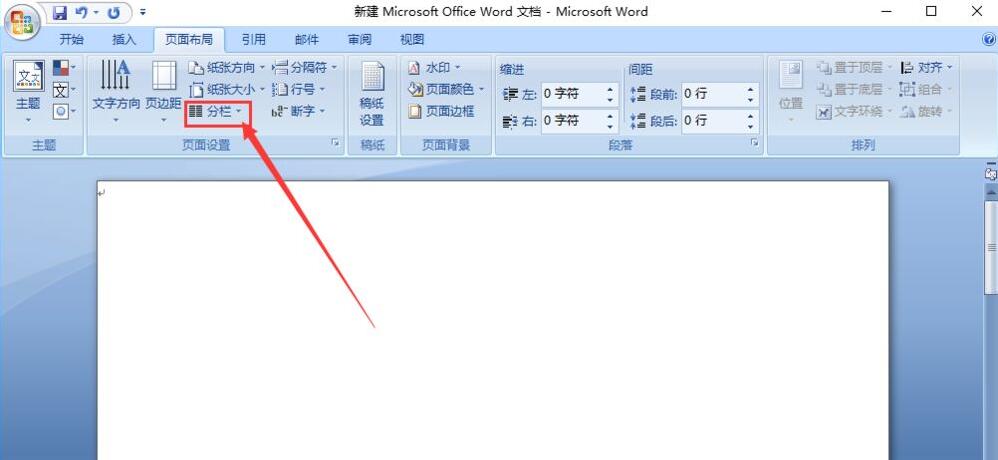Select the 页面布局 tab

188,39
